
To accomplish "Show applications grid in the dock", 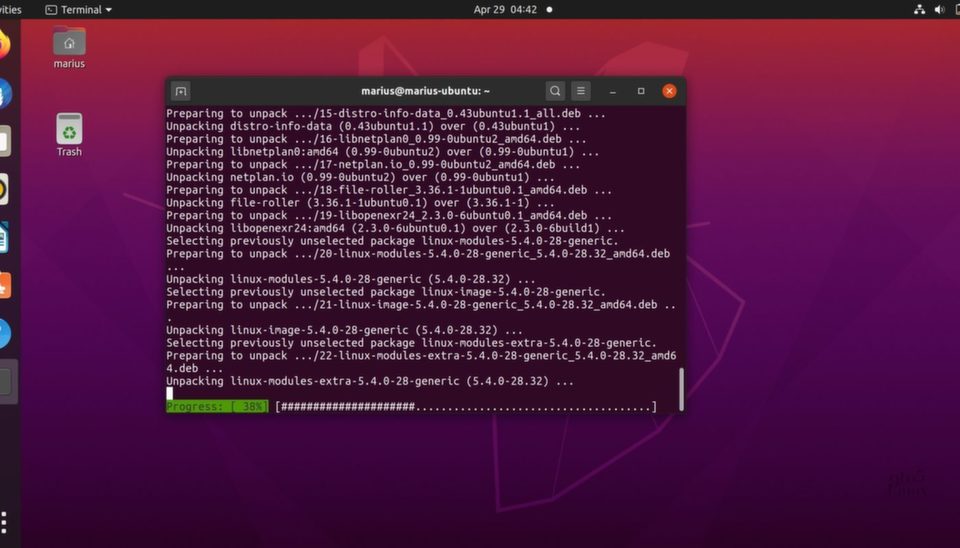I will (4, 522).
